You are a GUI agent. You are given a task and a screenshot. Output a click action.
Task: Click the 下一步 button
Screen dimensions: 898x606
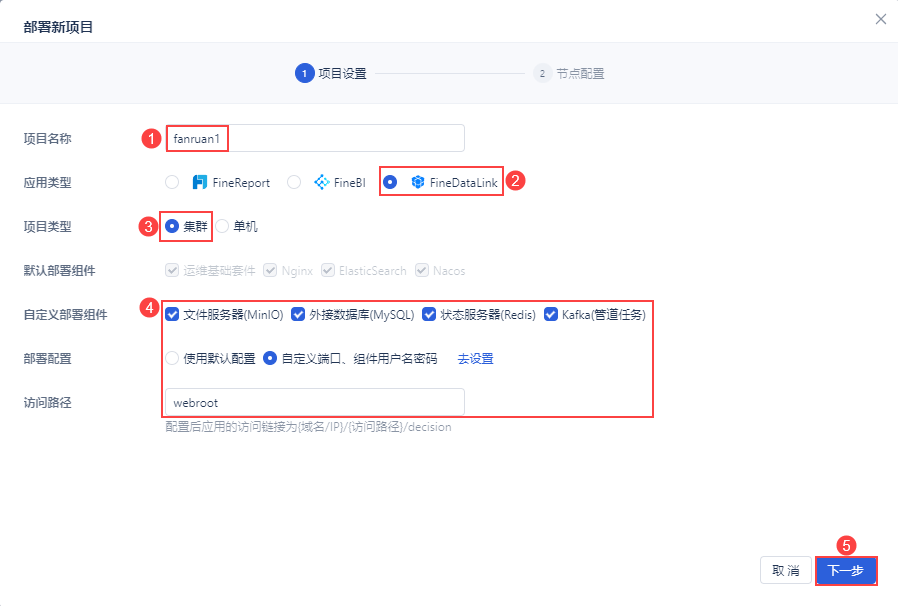(846, 570)
